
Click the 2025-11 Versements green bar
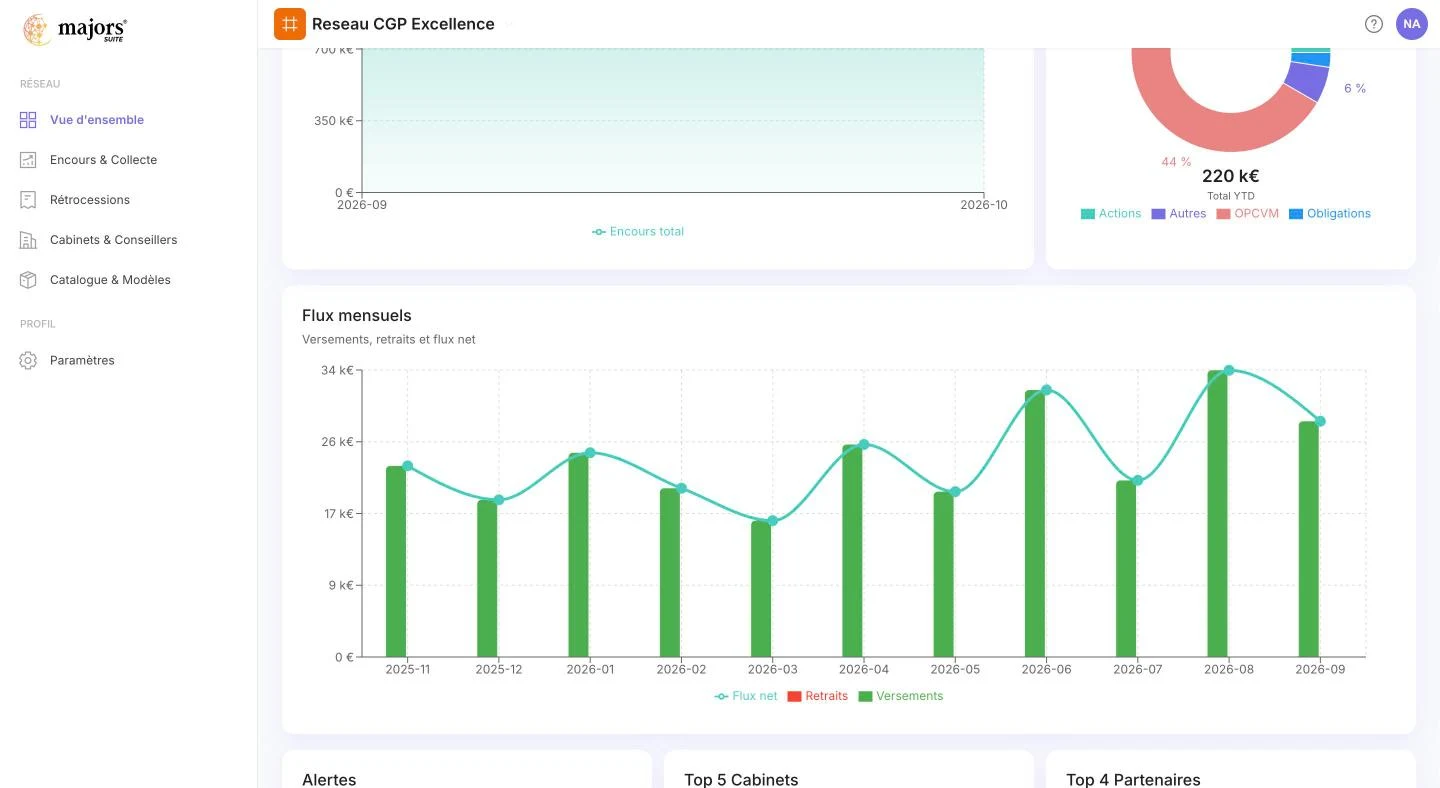(x=396, y=562)
